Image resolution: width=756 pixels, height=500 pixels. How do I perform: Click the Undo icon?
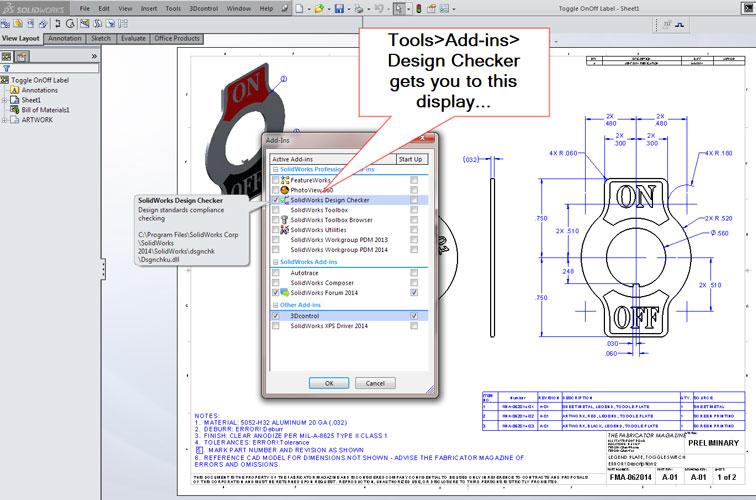point(378,8)
